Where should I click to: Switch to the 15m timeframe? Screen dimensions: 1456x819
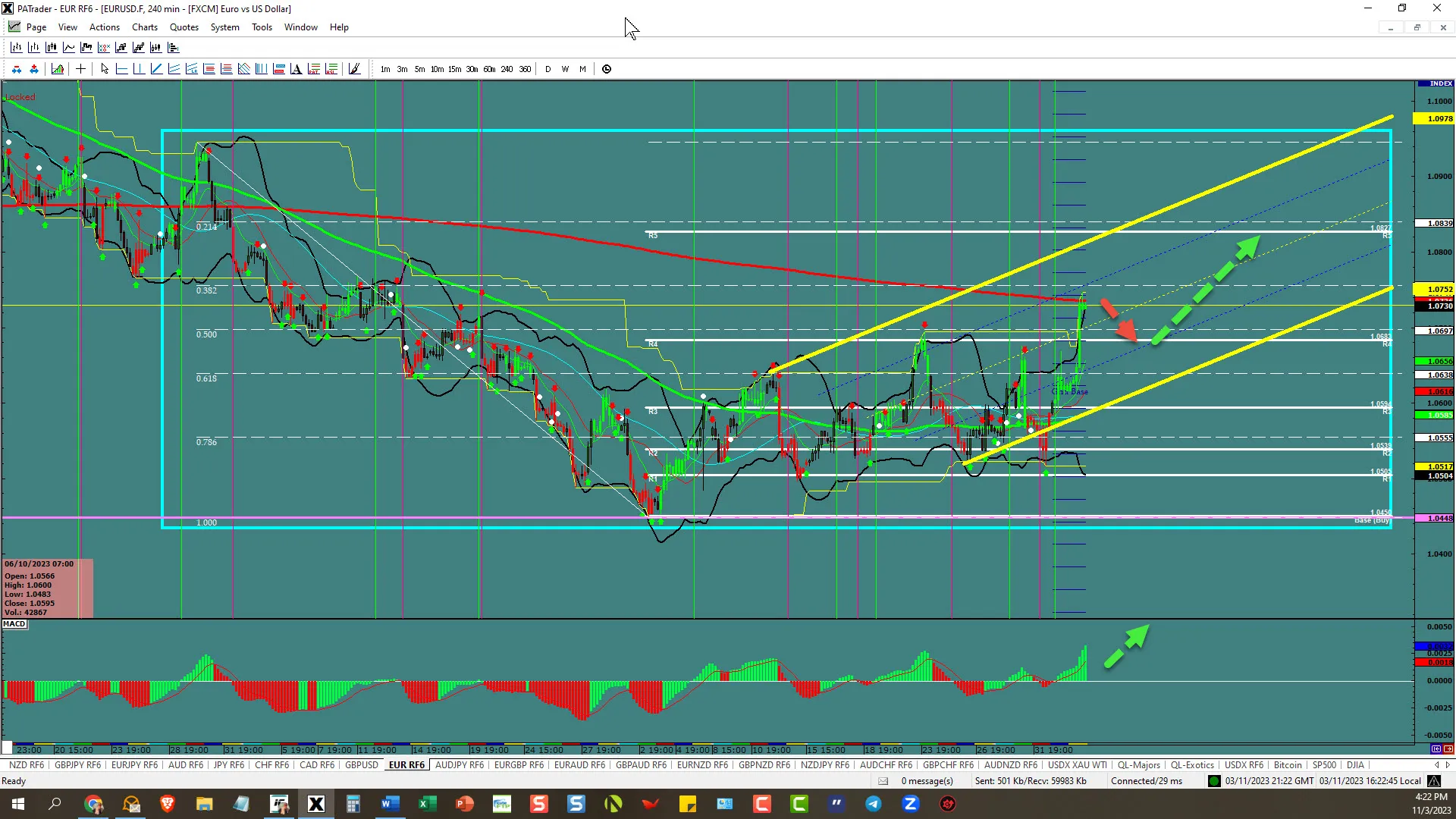tap(454, 69)
